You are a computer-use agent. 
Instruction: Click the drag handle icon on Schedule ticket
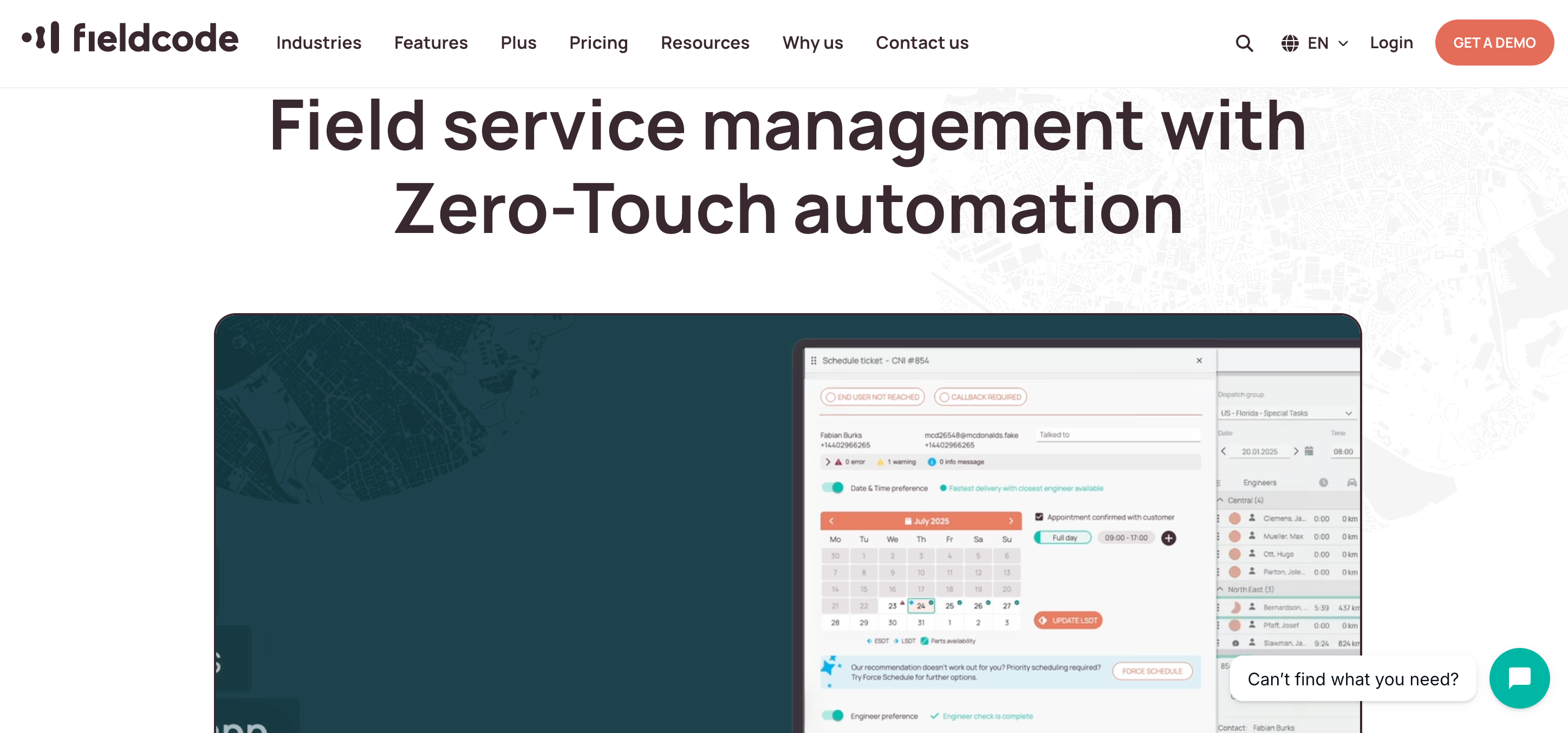coord(814,360)
